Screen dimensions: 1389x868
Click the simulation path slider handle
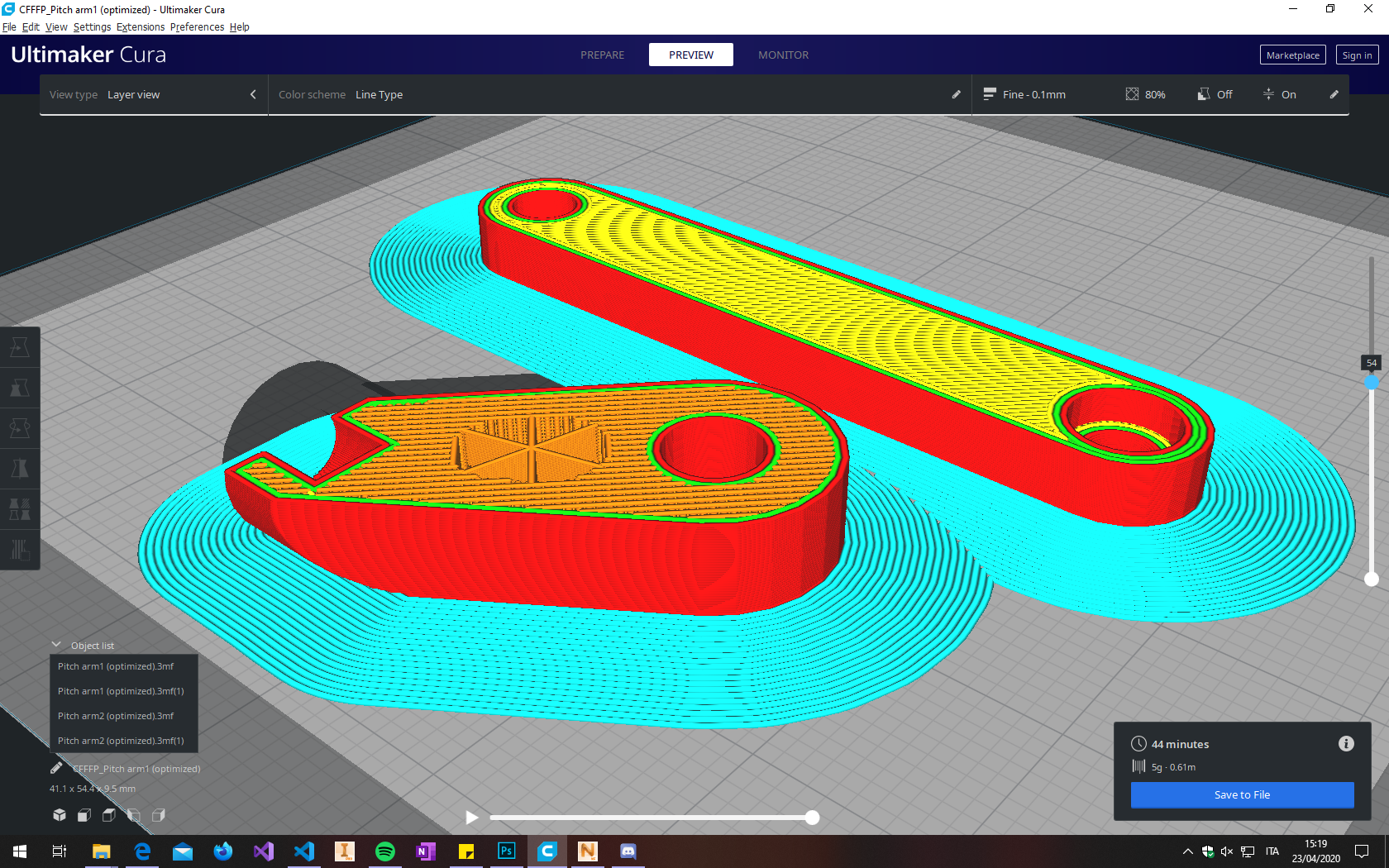coord(813,818)
